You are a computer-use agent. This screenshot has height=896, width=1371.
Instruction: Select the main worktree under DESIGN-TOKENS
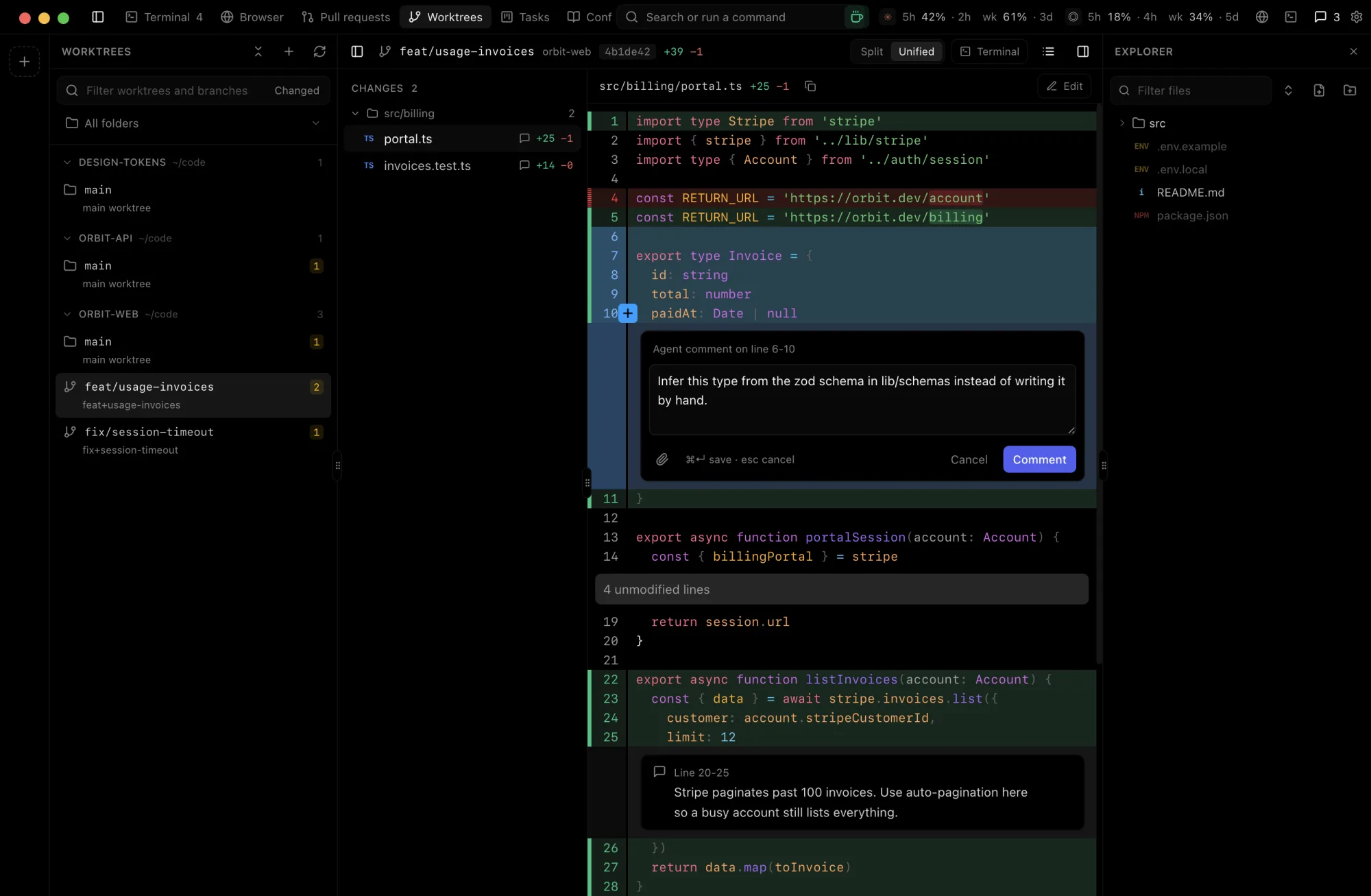[x=193, y=198]
